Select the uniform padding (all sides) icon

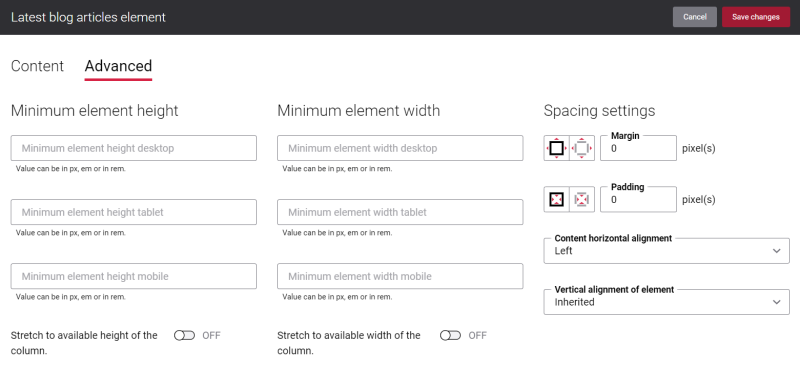coord(556,199)
